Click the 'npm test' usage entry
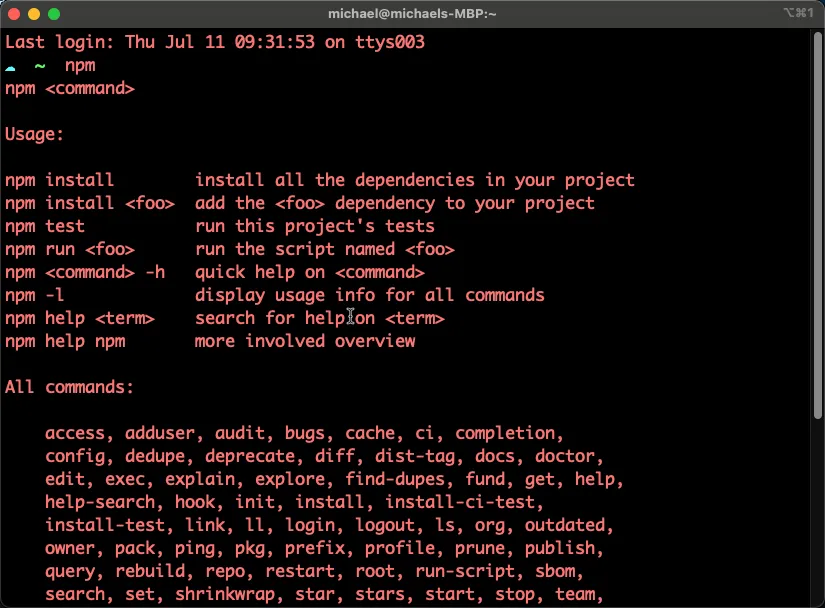The height and width of the screenshot is (608, 825). pyautogui.click(x=44, y=226)
